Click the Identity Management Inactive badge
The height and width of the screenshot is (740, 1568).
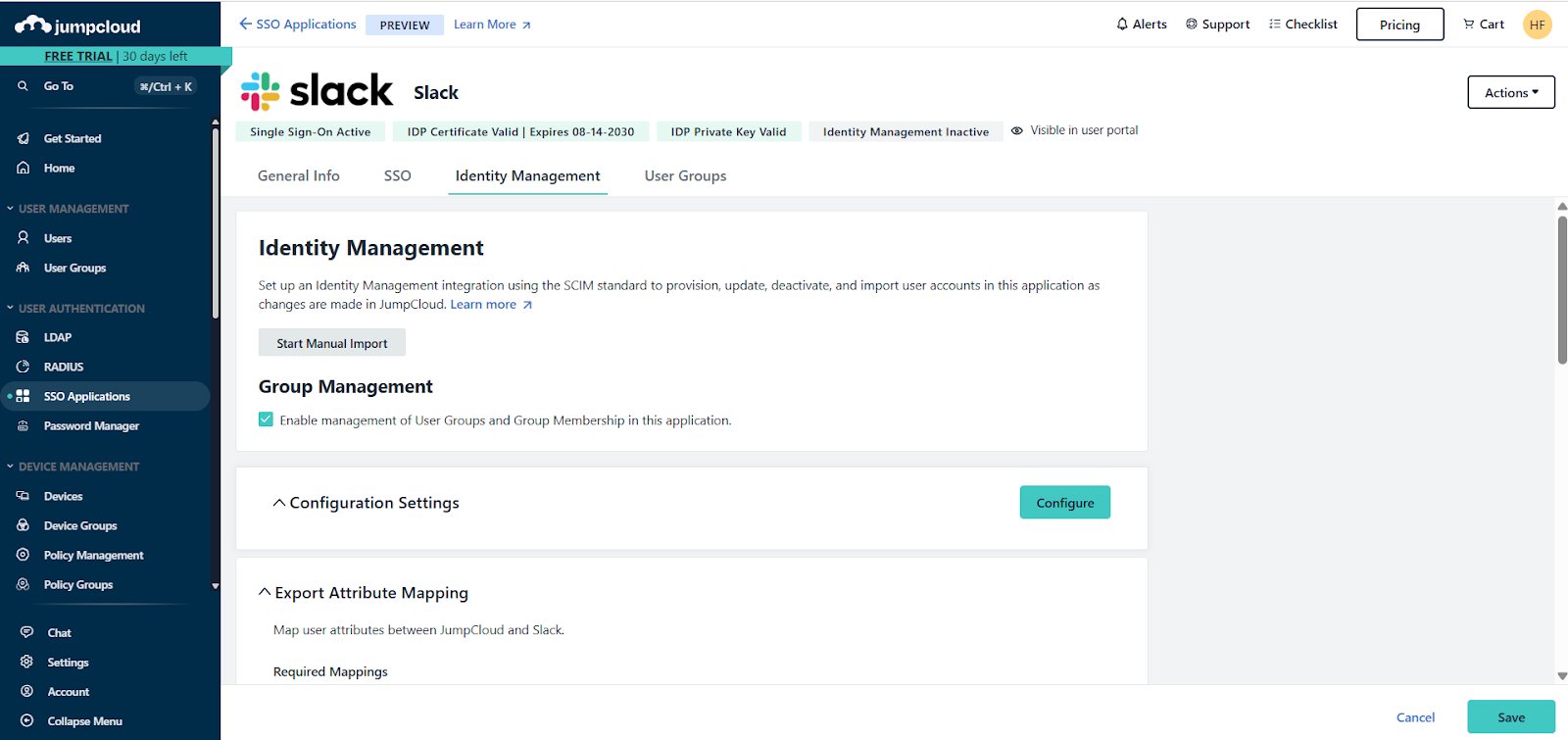906,131
